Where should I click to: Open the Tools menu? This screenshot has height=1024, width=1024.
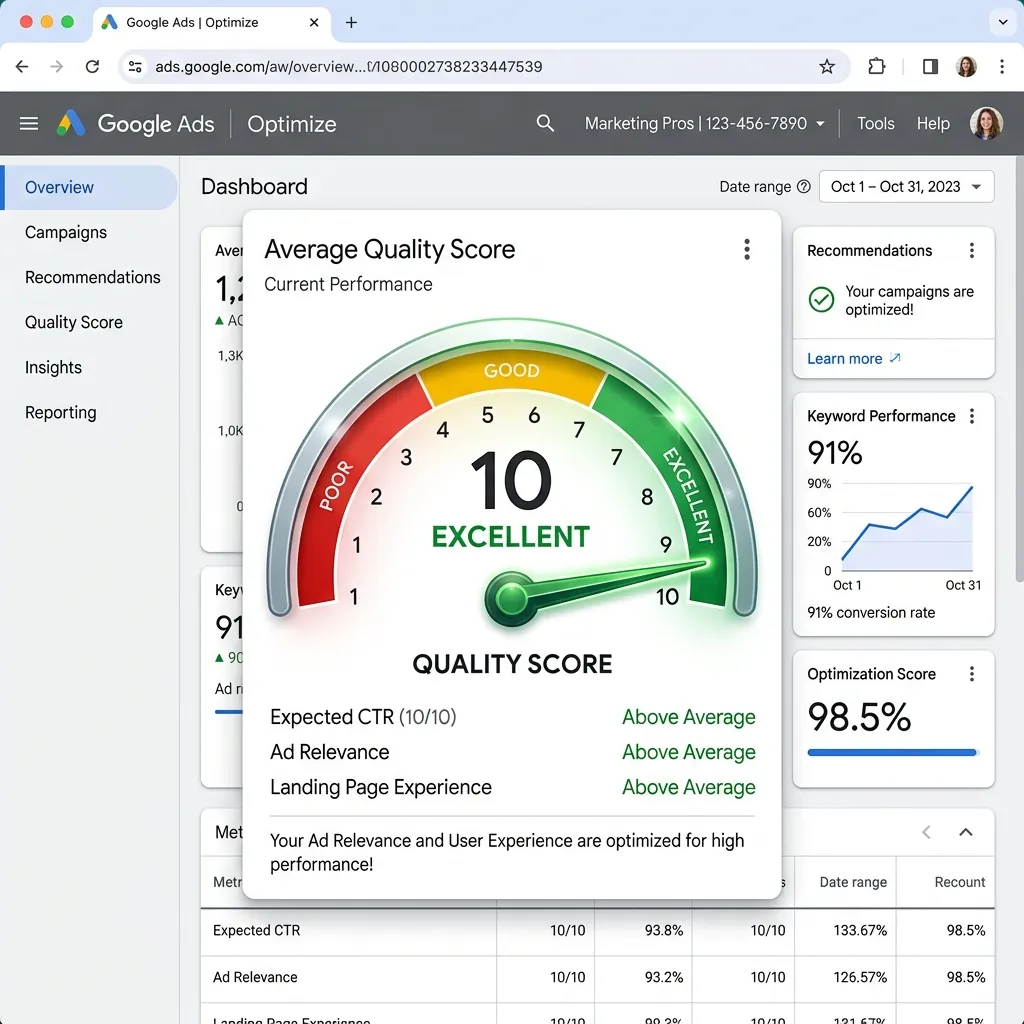tap(875, 123)
